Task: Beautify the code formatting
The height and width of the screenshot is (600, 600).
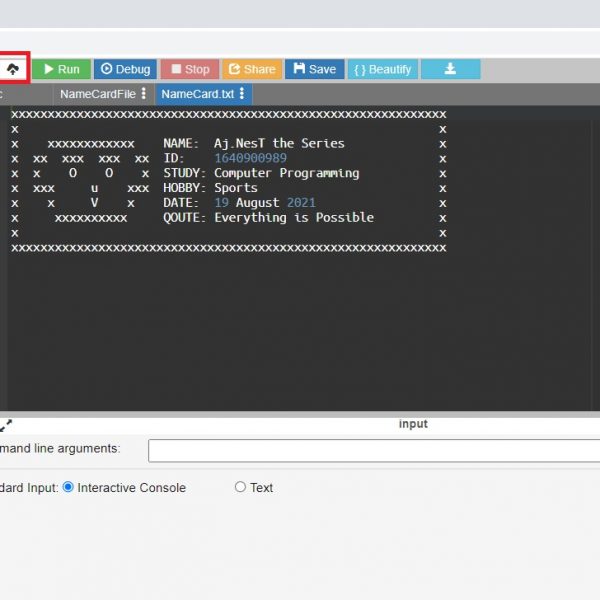Action: (383, 69)
